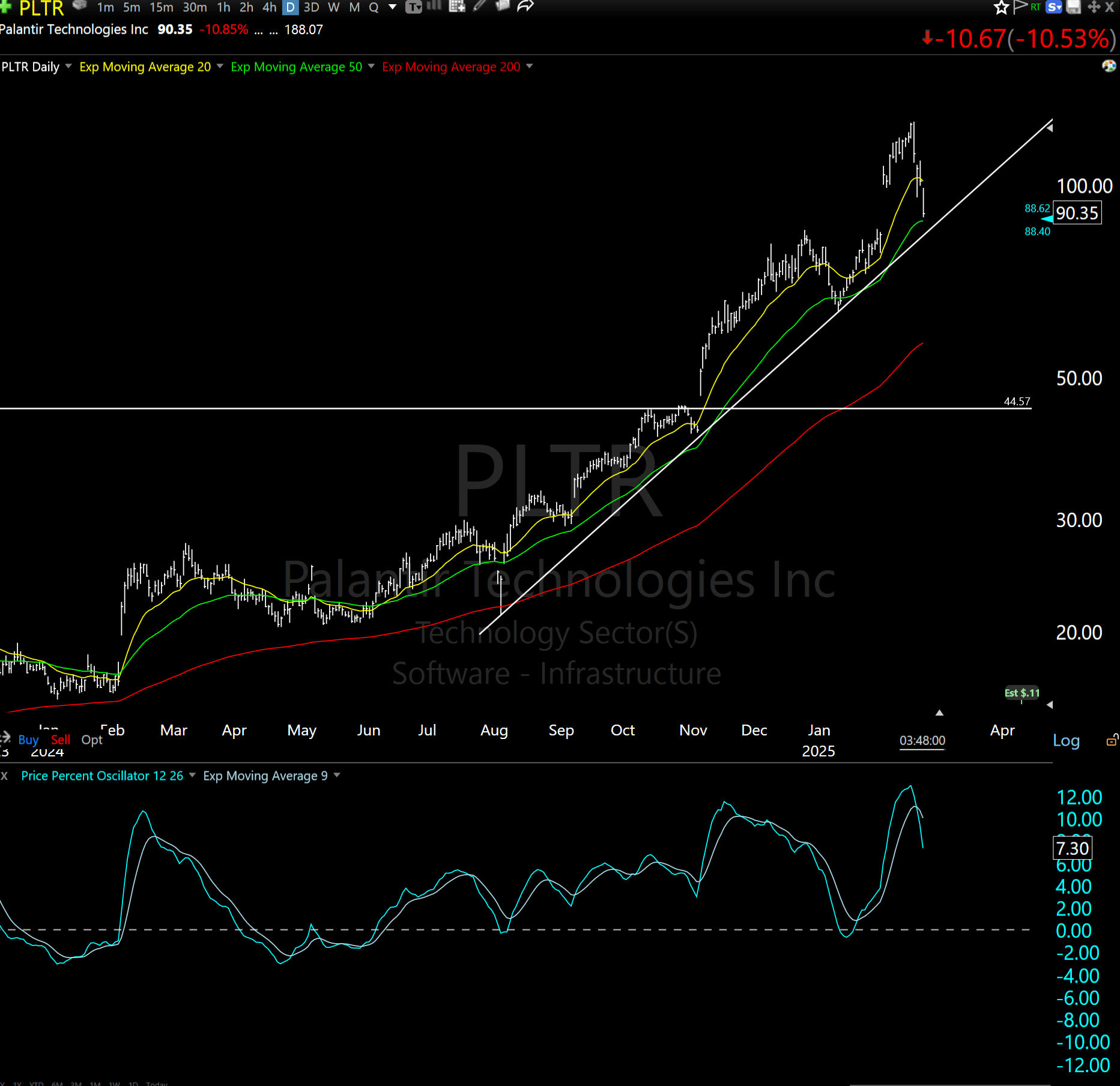Open the text tool T icon
Viewport: 1120px width, 1086px height.
pos(414,7)
